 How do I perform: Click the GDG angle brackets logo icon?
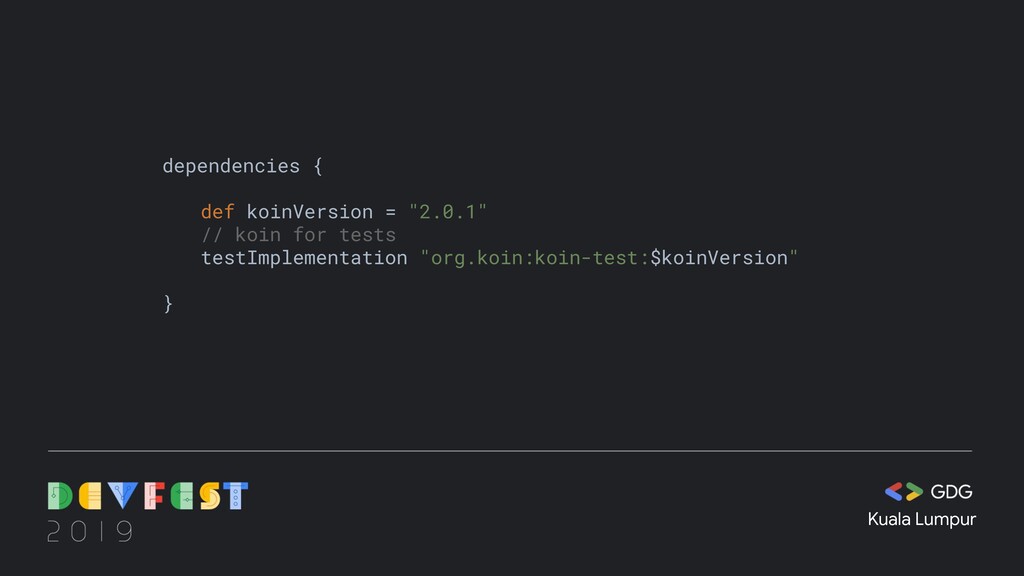[903, 492]
